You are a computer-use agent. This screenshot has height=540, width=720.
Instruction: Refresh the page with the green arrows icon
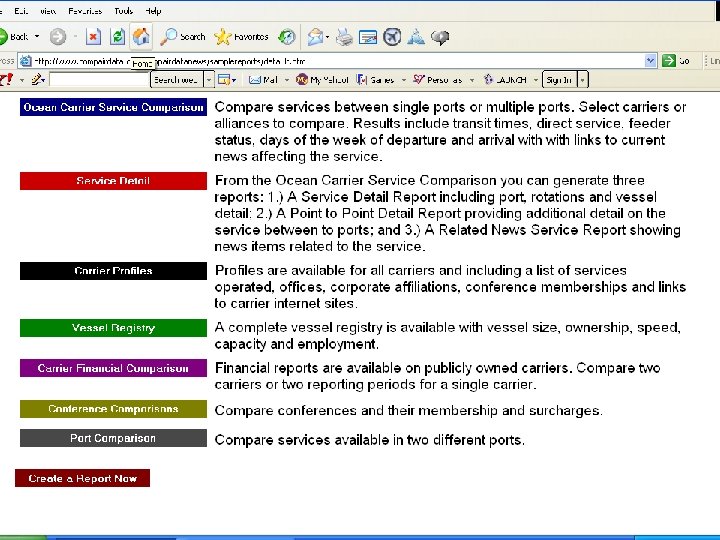coord(118,37)
